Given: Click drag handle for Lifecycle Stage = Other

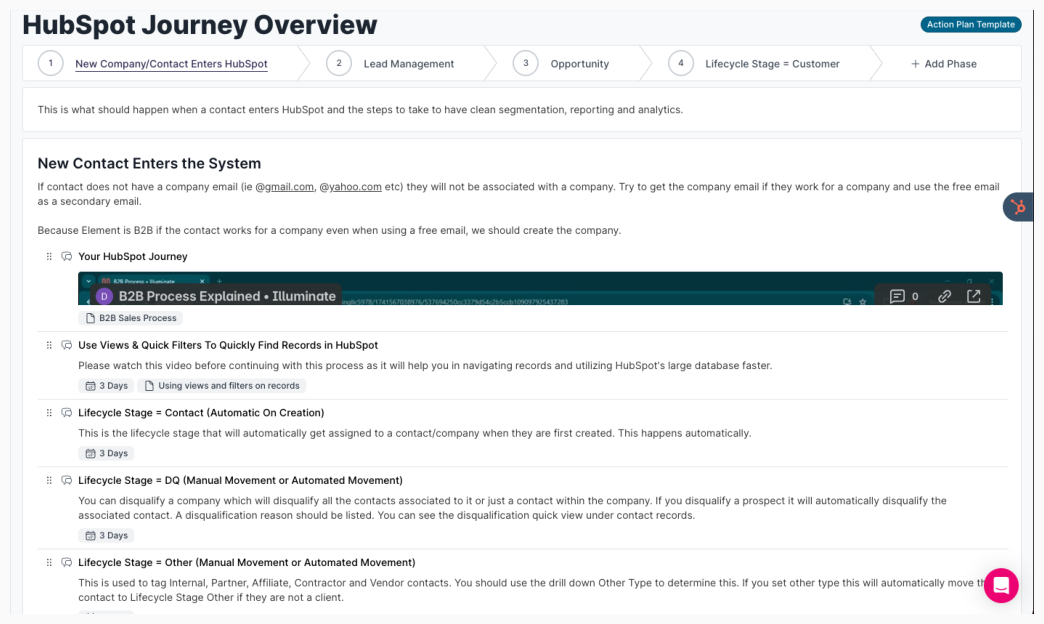Looking at the screenshot, I should point(49,563).
